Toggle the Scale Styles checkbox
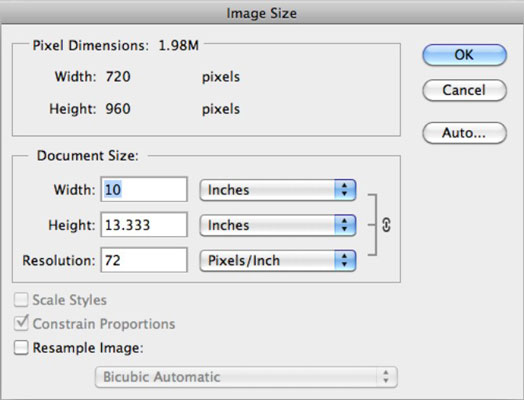 (21, 300)
